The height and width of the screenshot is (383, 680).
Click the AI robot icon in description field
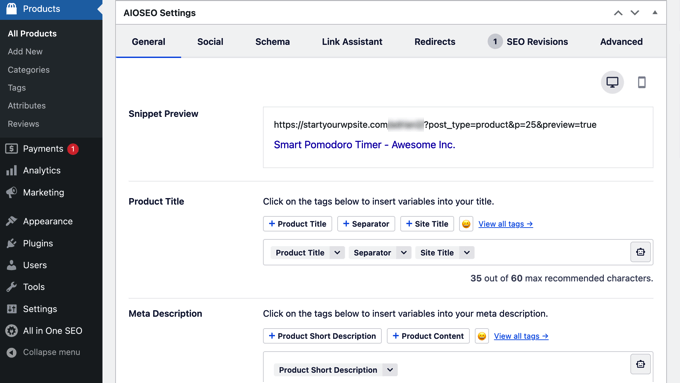[x=640, y=364]
